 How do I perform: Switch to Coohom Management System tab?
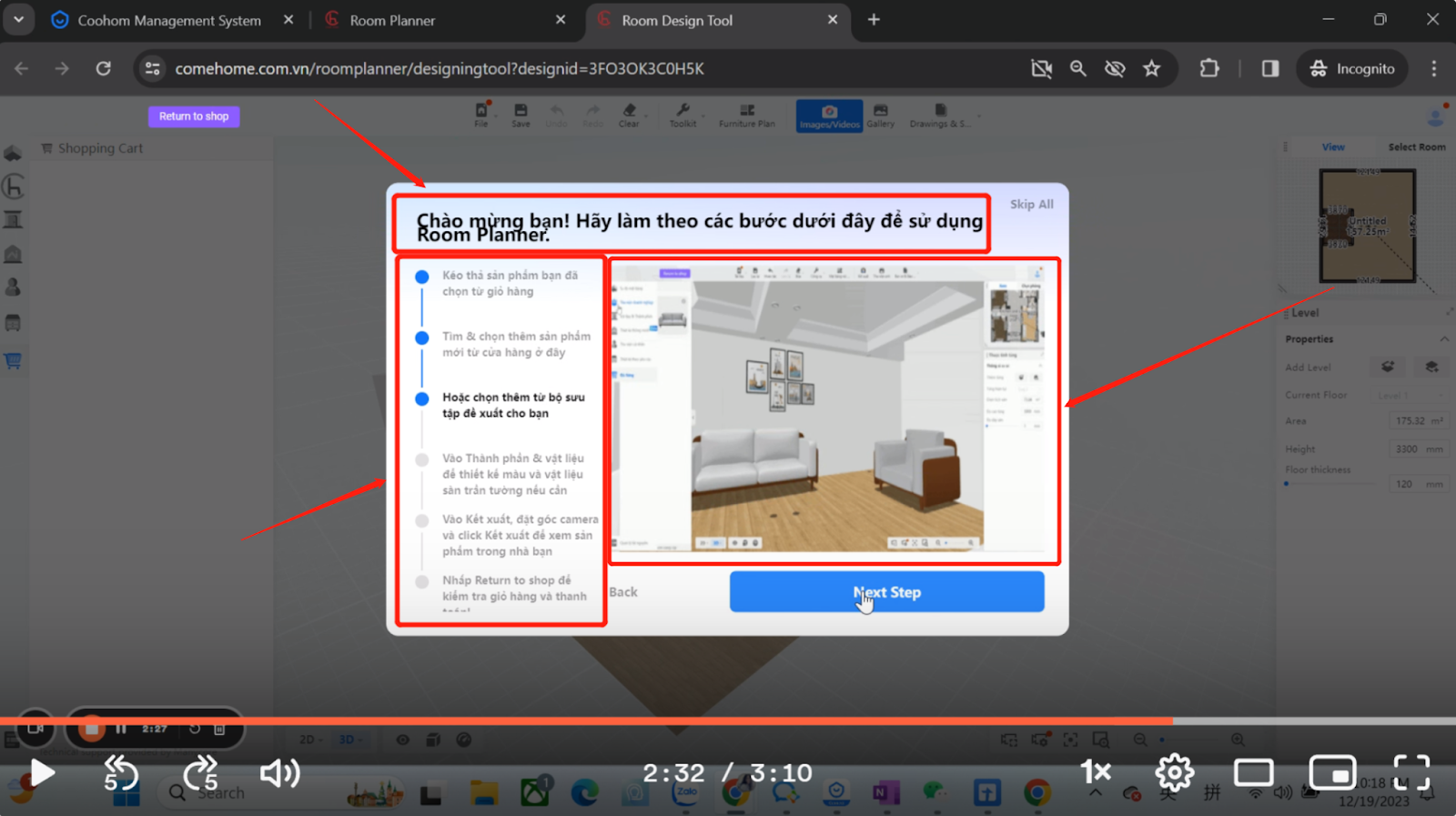(169, 20)
